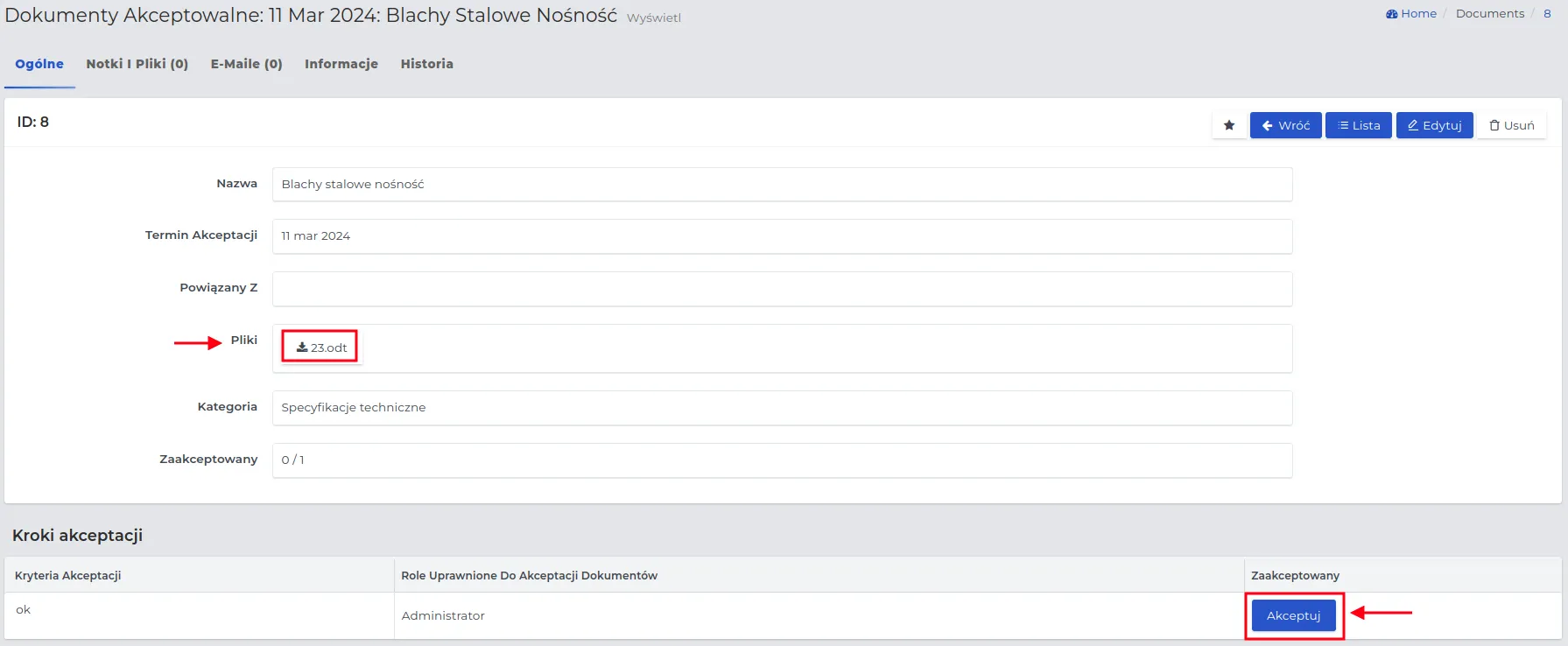The image size is (1568, 646).
Task: Approve the step with Akceptuj button
Action: (1293, 615)
